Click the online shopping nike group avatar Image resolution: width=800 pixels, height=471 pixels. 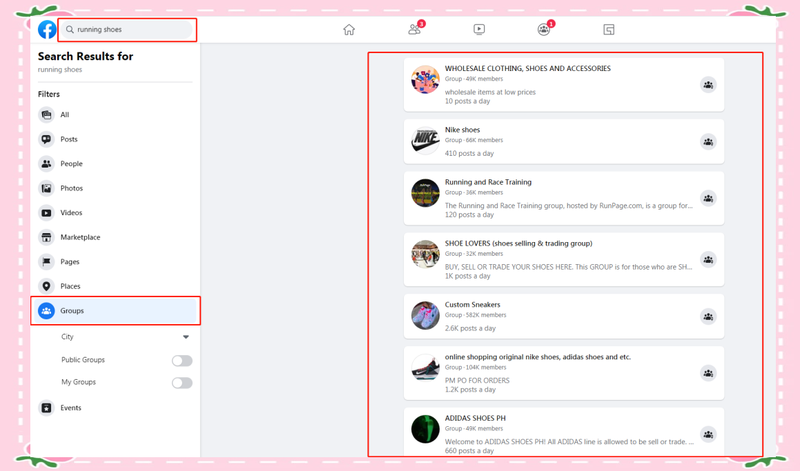(x=426, y=368)
